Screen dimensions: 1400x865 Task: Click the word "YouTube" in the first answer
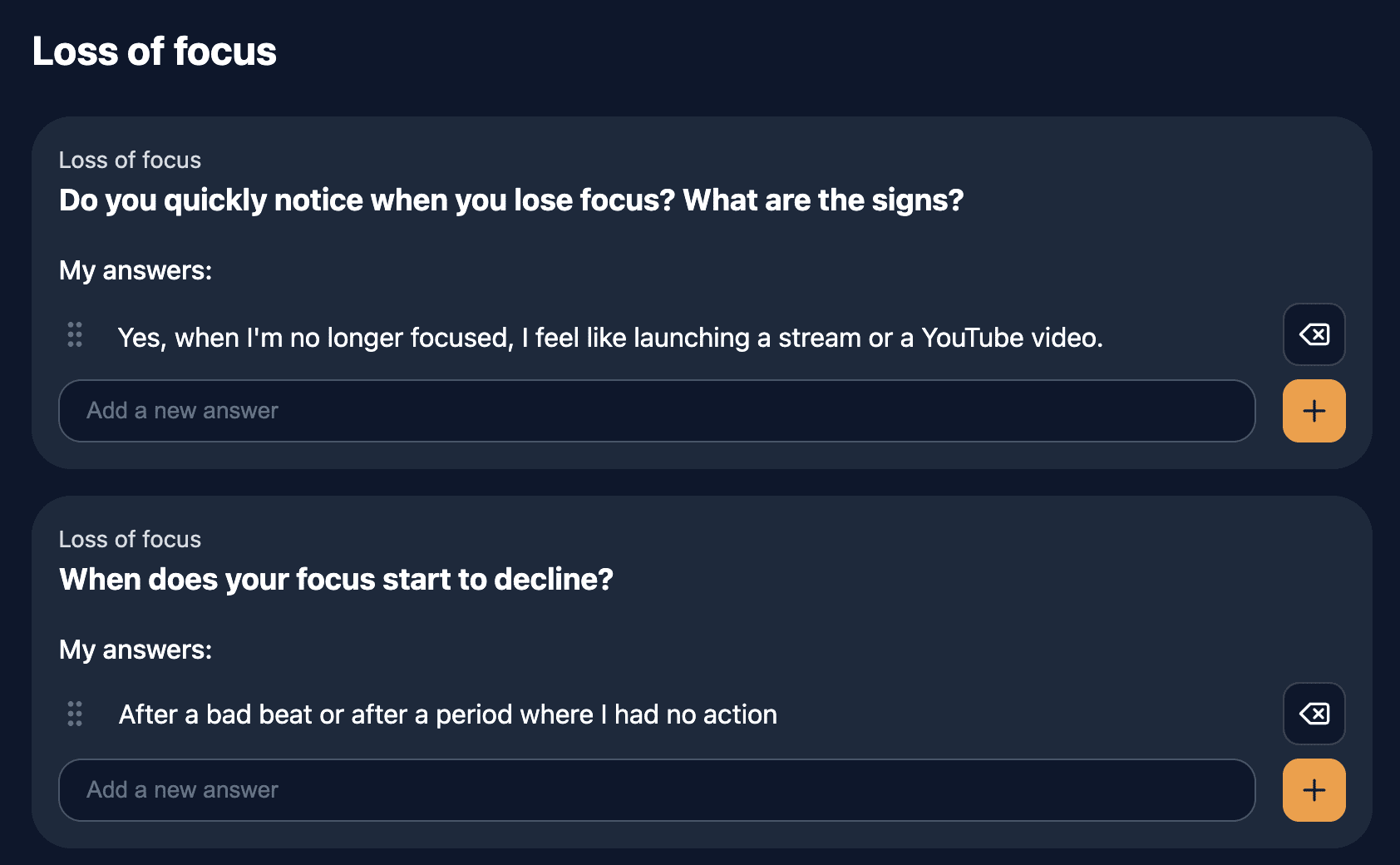[x=972, y=338]
